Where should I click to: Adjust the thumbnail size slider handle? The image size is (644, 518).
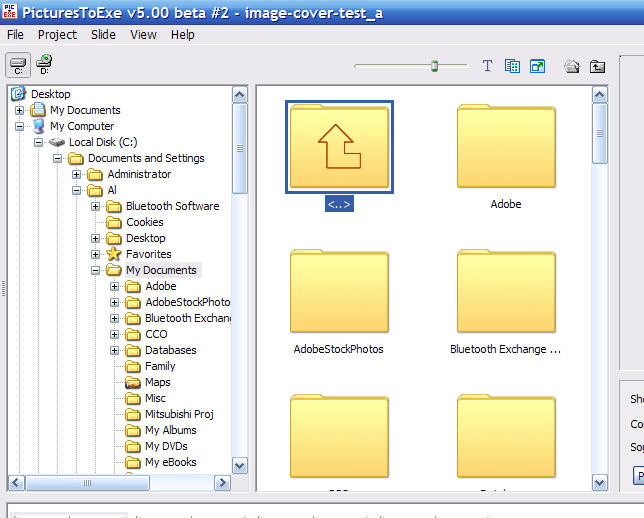click(434, 66)
